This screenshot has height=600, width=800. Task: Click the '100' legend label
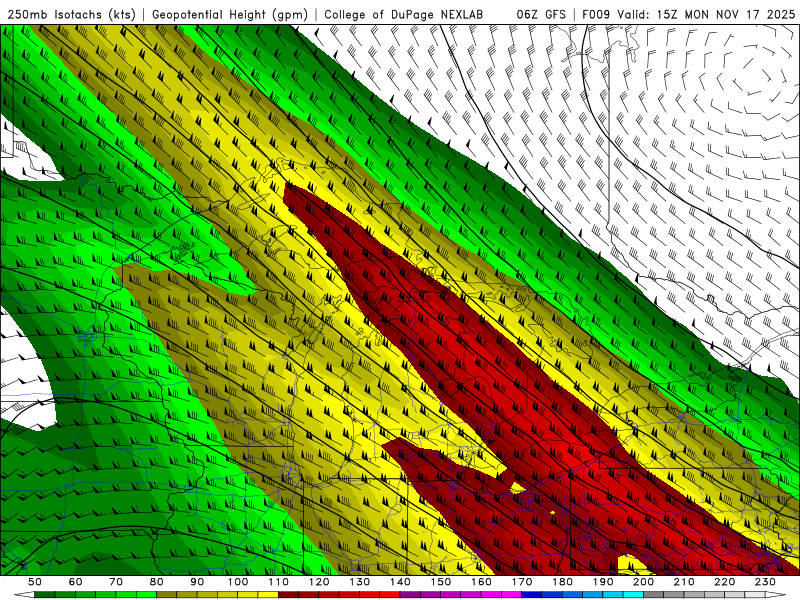point(238,582)
